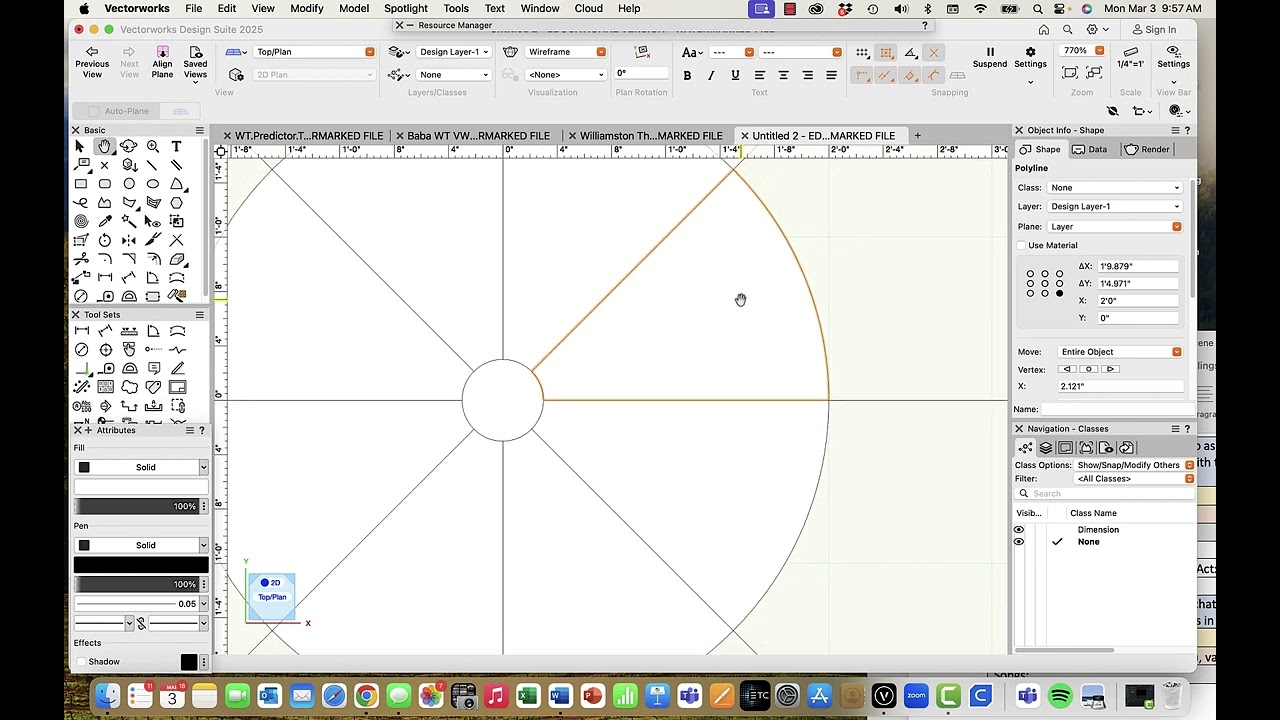This screenshot has width=1280, height=720.
Task: Click the Previous View arrow icon
Action: 92,52
